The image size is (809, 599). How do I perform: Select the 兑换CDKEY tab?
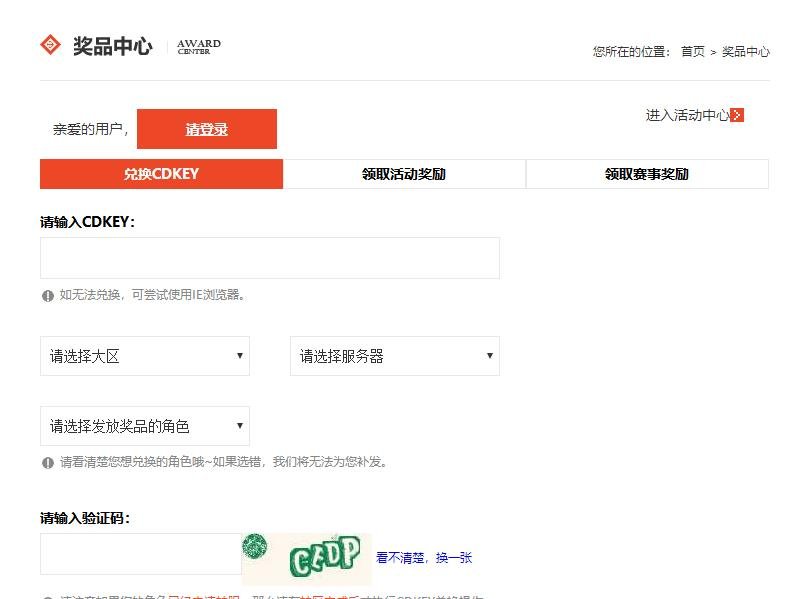[162, 173]
